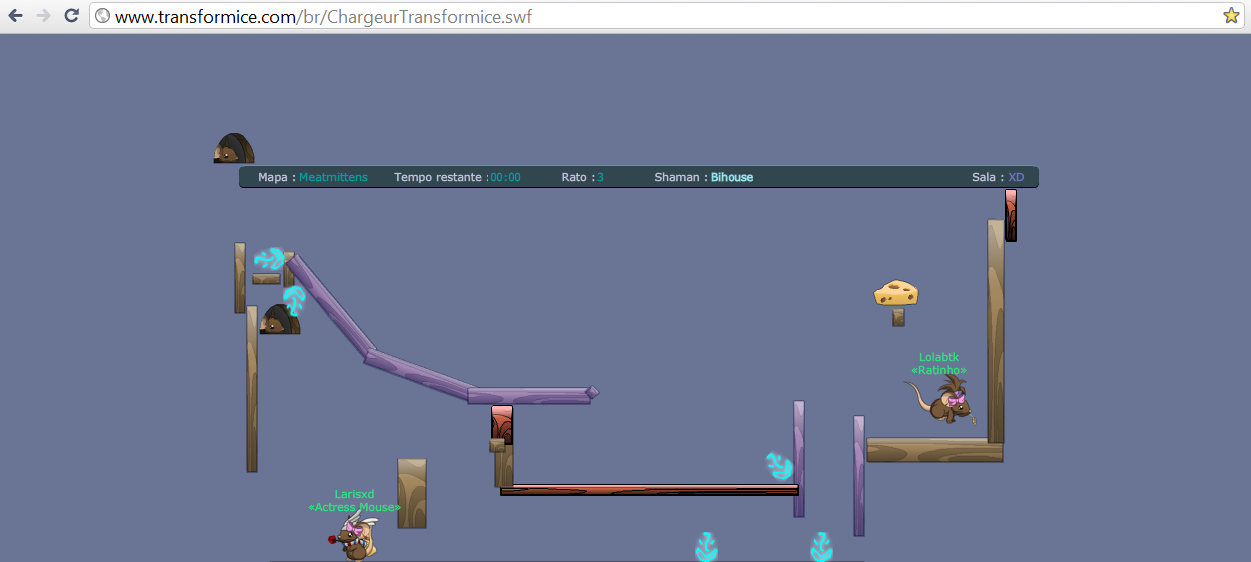
Task: Reload the Transformice page
Action: pyautogui.click(x=71, y=16)
